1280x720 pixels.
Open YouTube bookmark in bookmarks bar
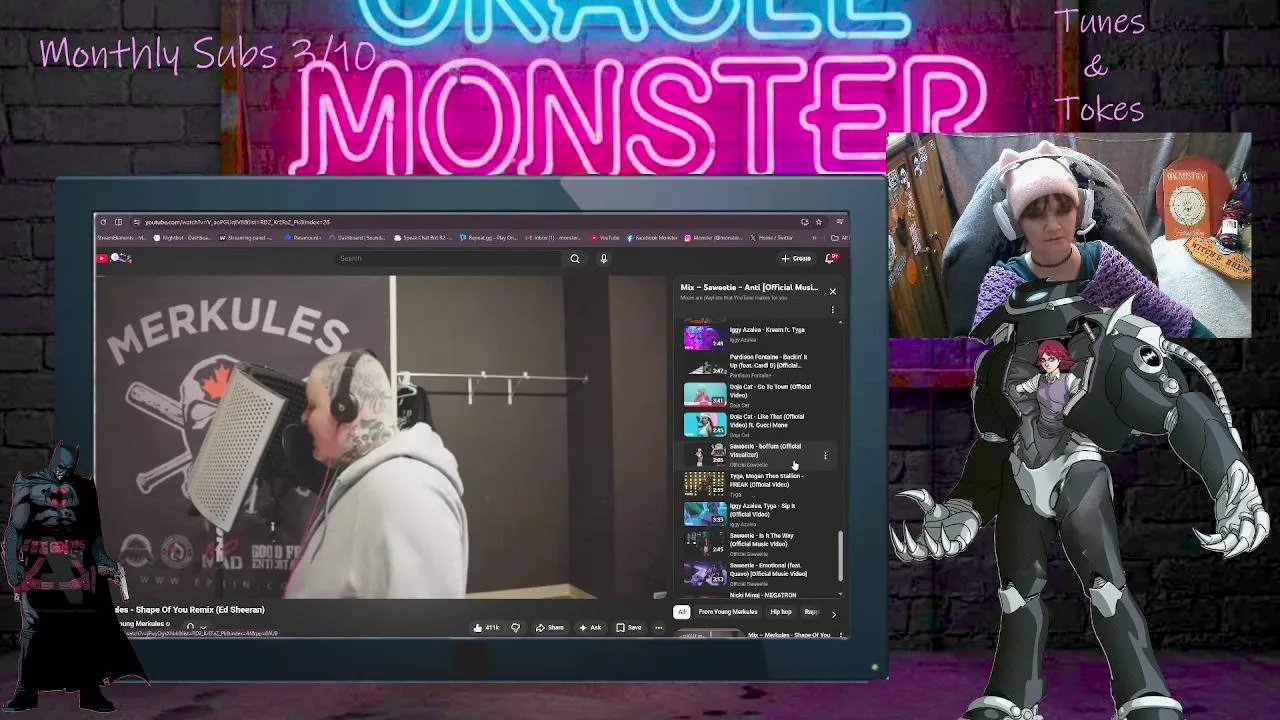(605, 238)
